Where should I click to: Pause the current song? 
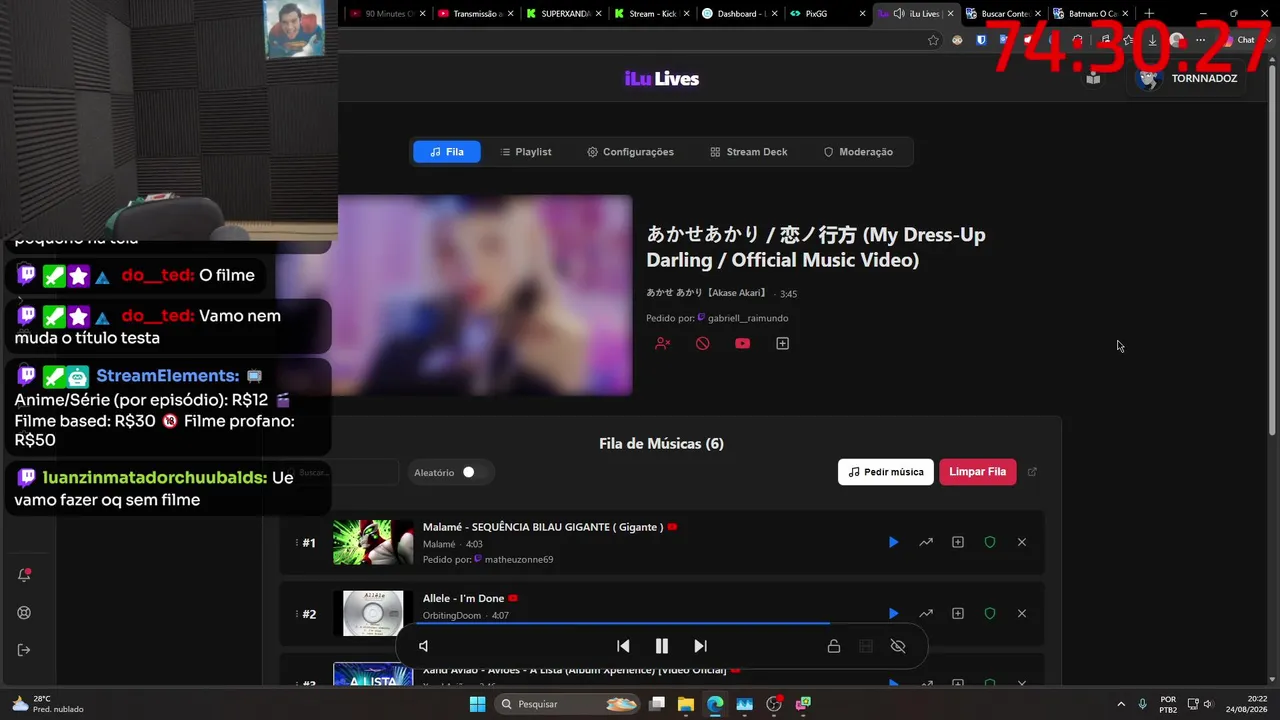pos(661,646)
